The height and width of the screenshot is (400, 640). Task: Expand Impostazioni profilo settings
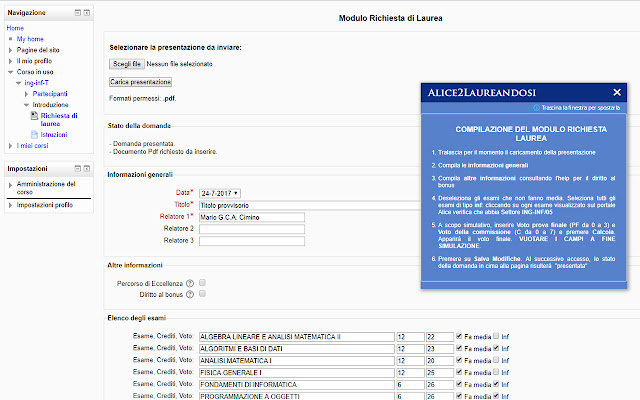(x=11, y=205)
